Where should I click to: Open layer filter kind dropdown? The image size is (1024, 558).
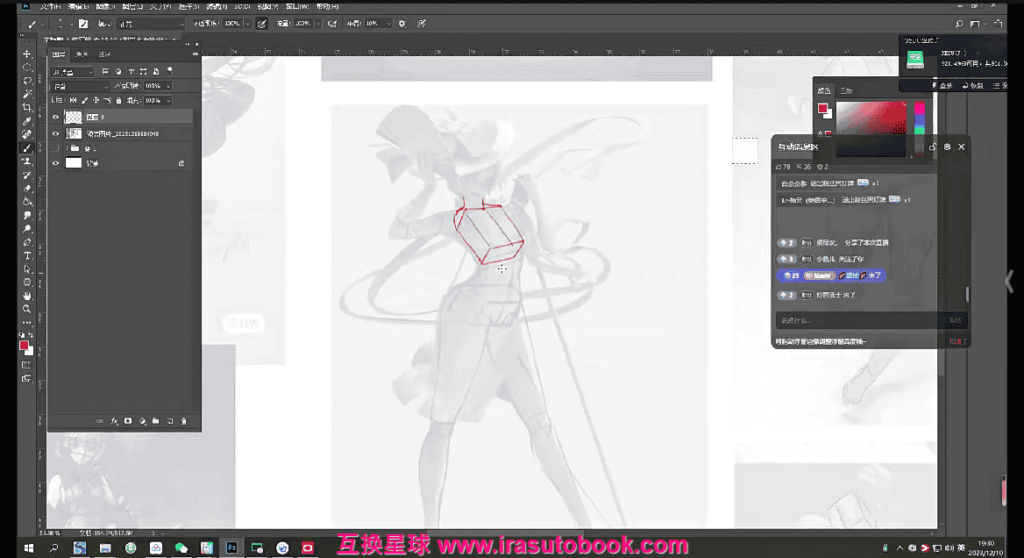[72, 72]
